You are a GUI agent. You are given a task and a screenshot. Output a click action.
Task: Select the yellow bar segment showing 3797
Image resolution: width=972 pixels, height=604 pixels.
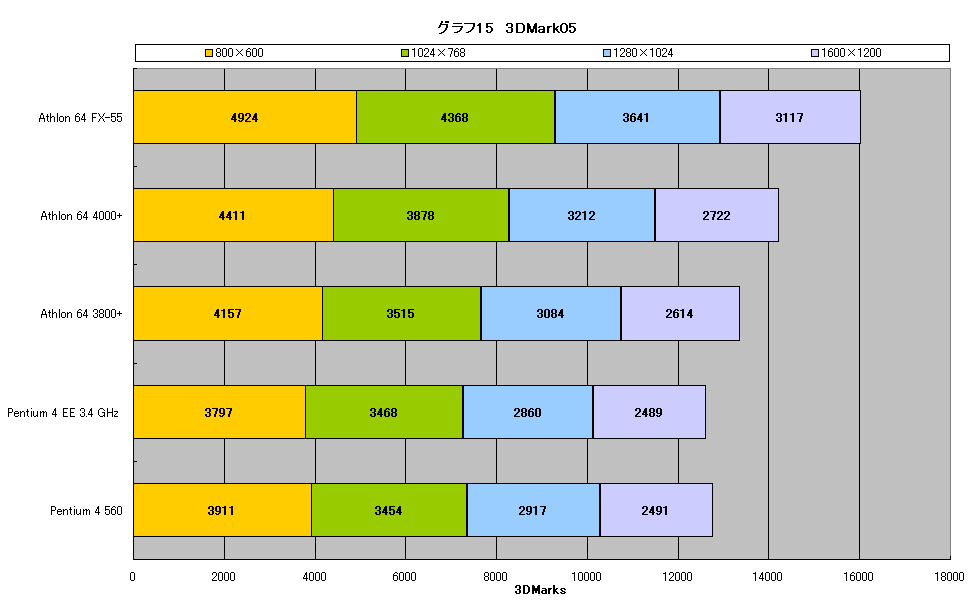pyautogui.click(x=219, y=412)
